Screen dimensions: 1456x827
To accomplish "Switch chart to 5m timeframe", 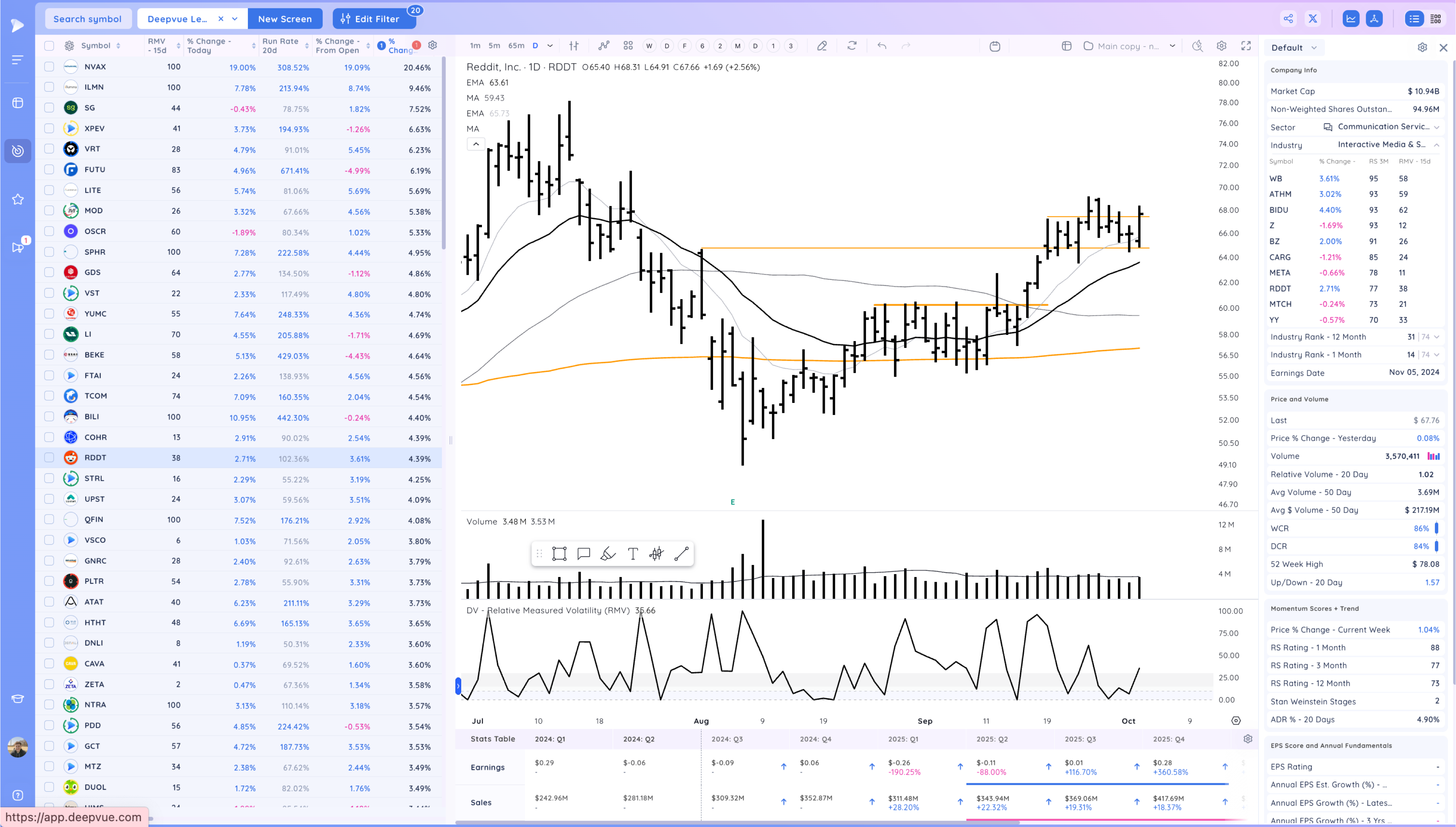I will click(494, 46).
